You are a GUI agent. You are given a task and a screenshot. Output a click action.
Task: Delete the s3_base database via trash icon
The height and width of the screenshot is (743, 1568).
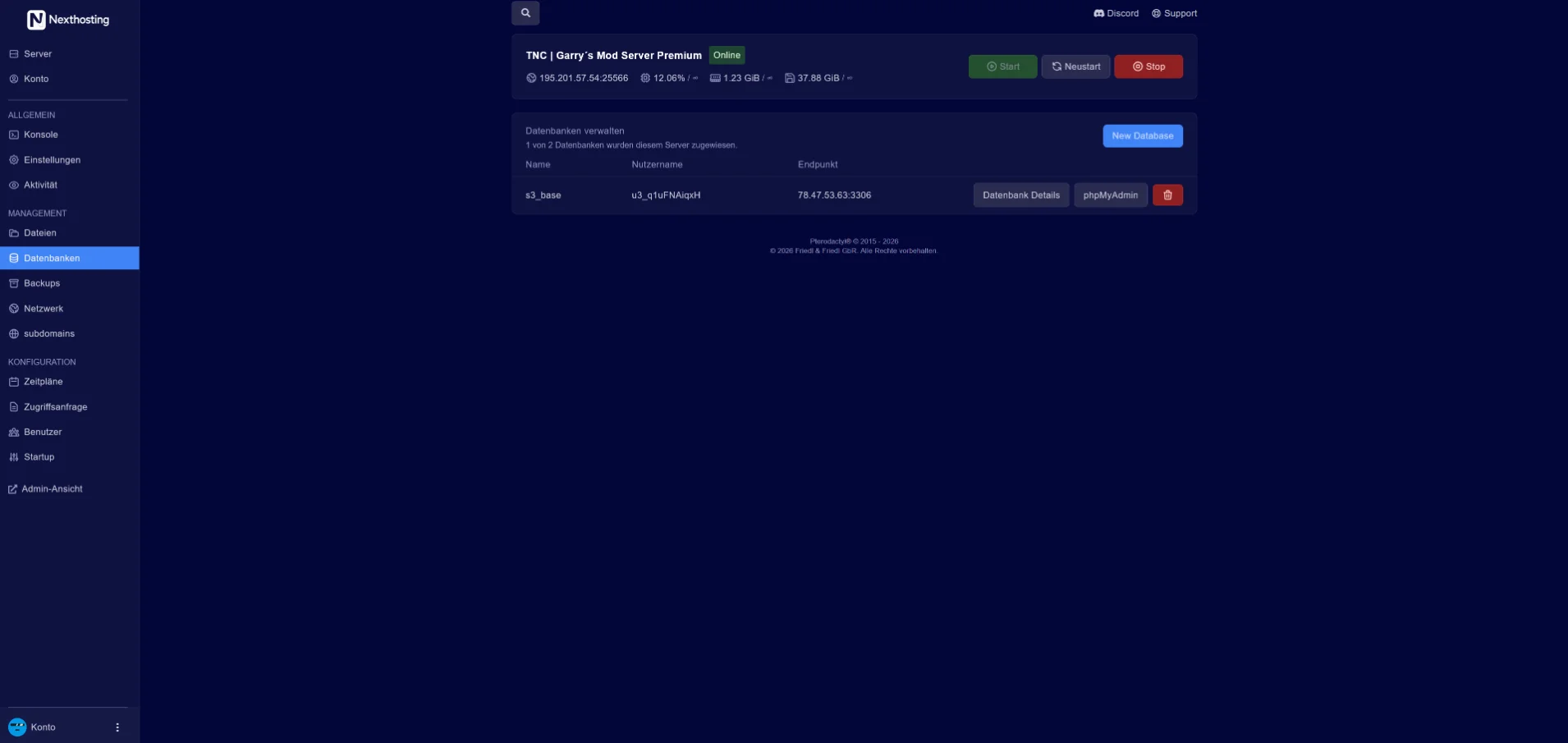coord(1167,195)
